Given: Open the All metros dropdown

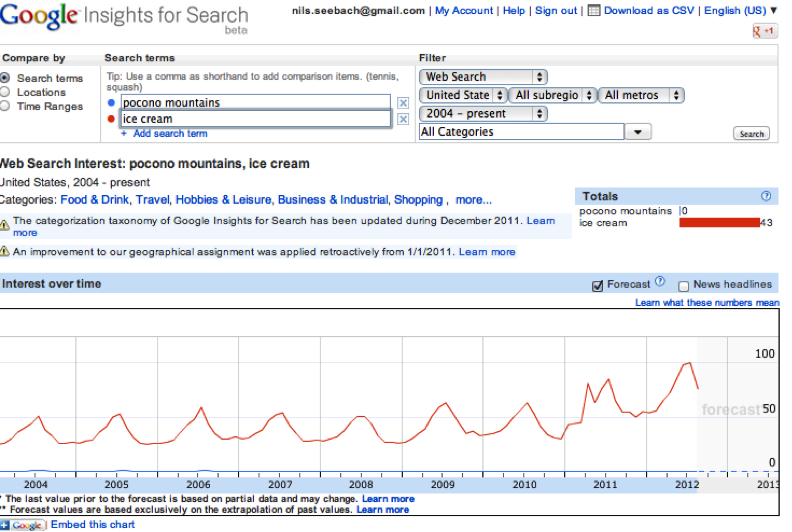Looking at the screenshot, I should tap(641, 95).
